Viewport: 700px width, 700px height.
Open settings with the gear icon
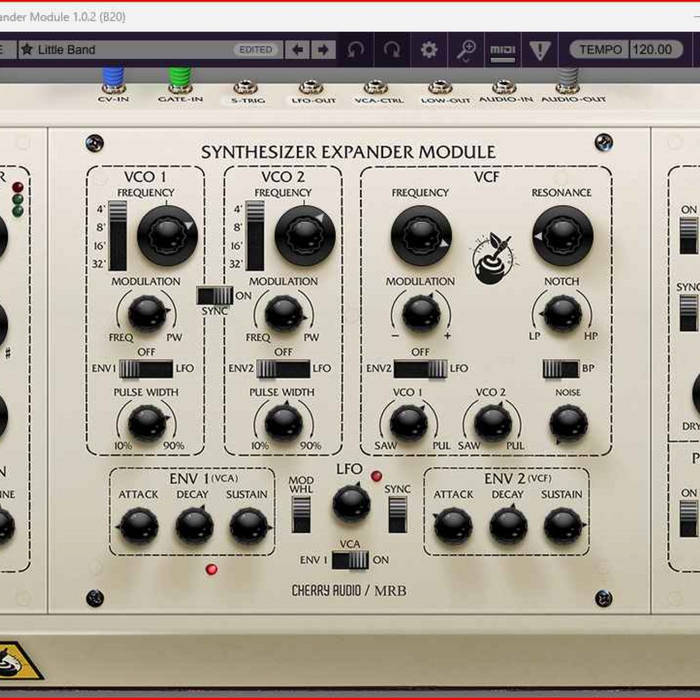coord(429,49)
